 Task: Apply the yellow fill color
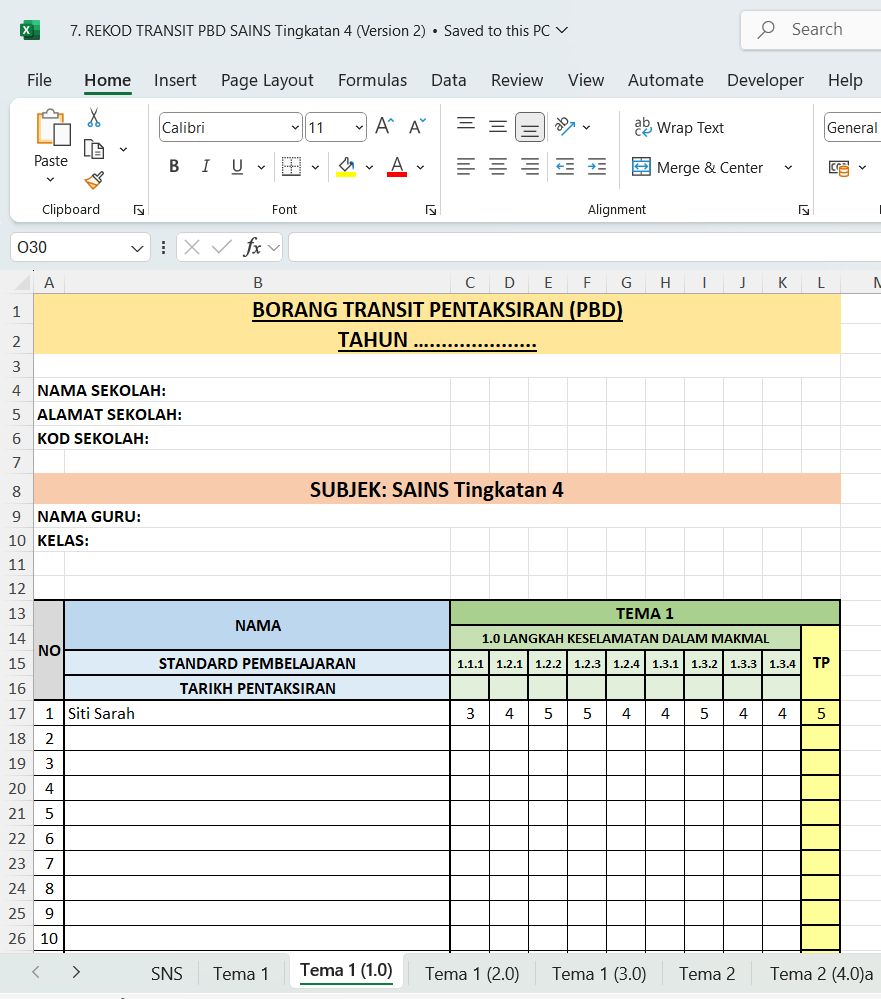[x=346, y=167]
